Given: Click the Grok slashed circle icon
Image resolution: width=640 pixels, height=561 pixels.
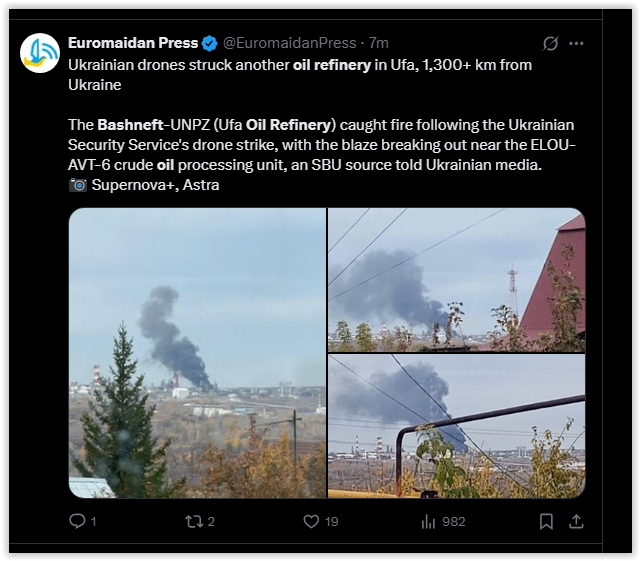Looking at the screenshot, I should (550, 43).
